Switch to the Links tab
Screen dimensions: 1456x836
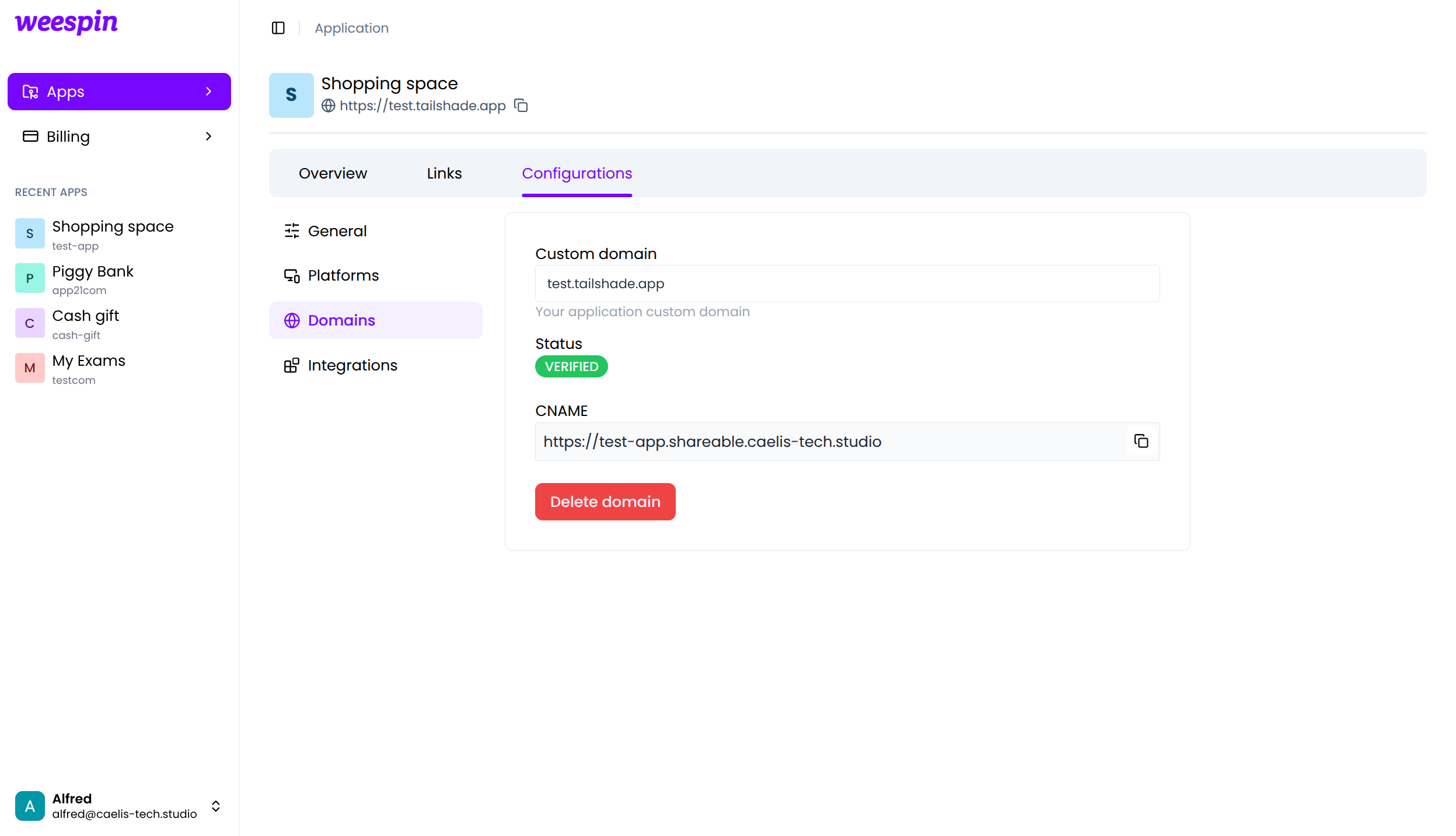pos(444,173)
